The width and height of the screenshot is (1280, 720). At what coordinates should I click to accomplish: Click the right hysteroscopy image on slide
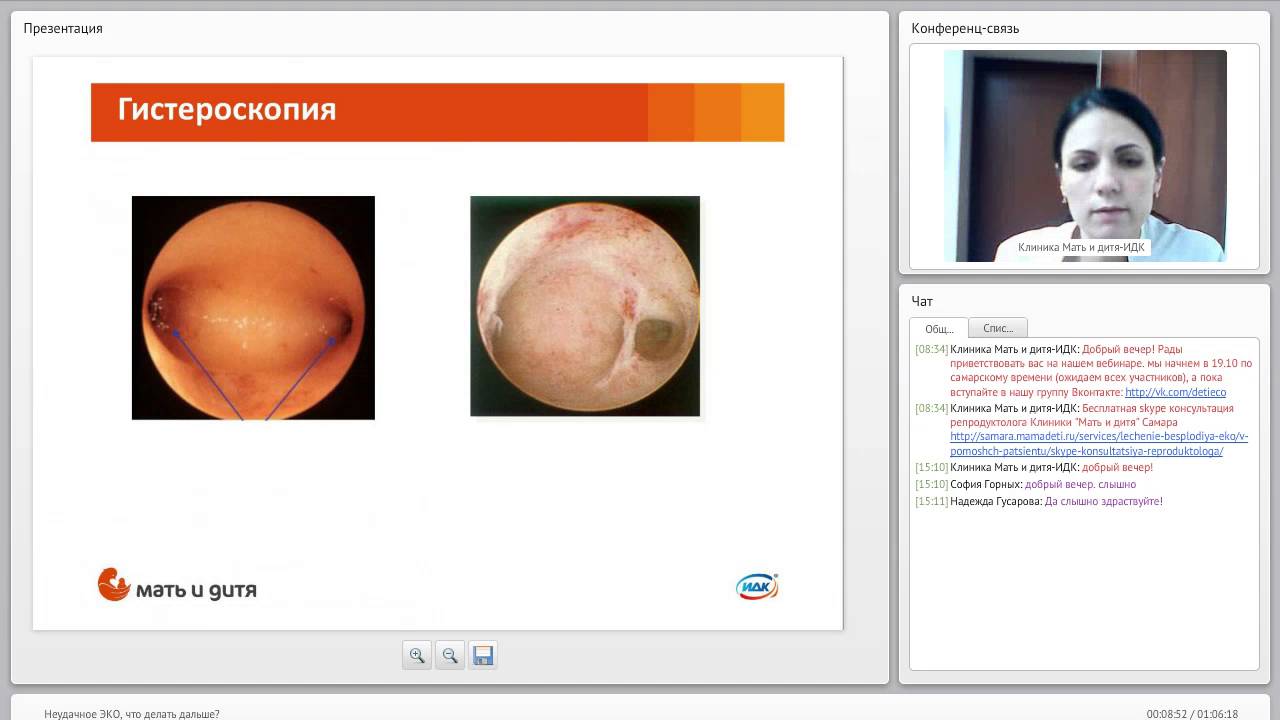pyautogui.click(x=585, y=306)
